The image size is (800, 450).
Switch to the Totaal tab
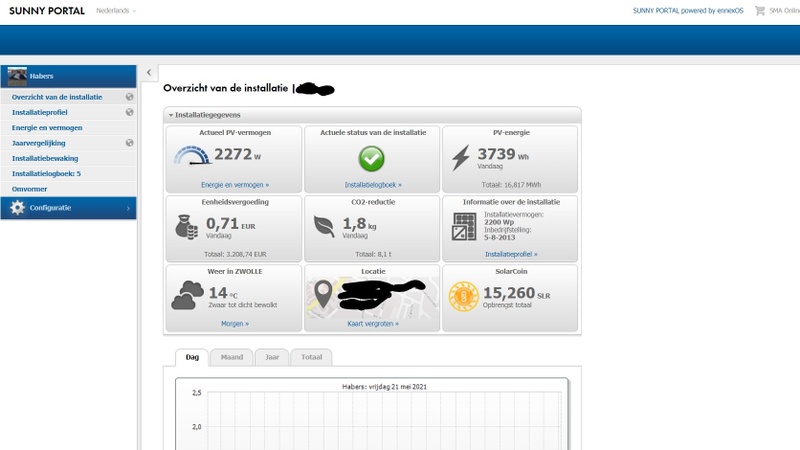(x=311, y=357)
